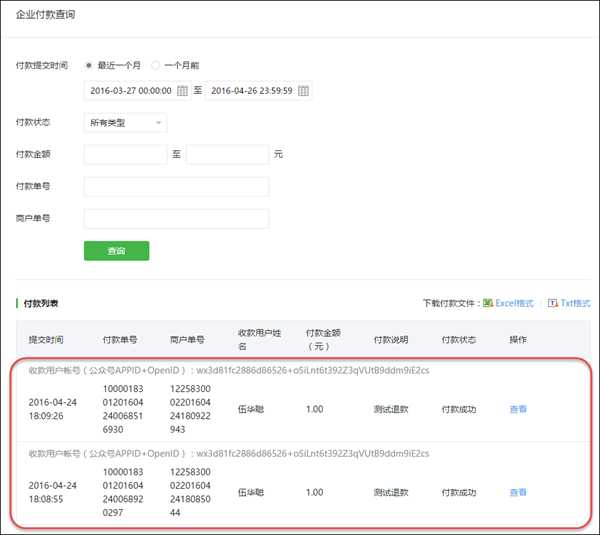Click payee name in 18:09:26 row
This screenshot has width=600, height=535.
tap(251, 409)
